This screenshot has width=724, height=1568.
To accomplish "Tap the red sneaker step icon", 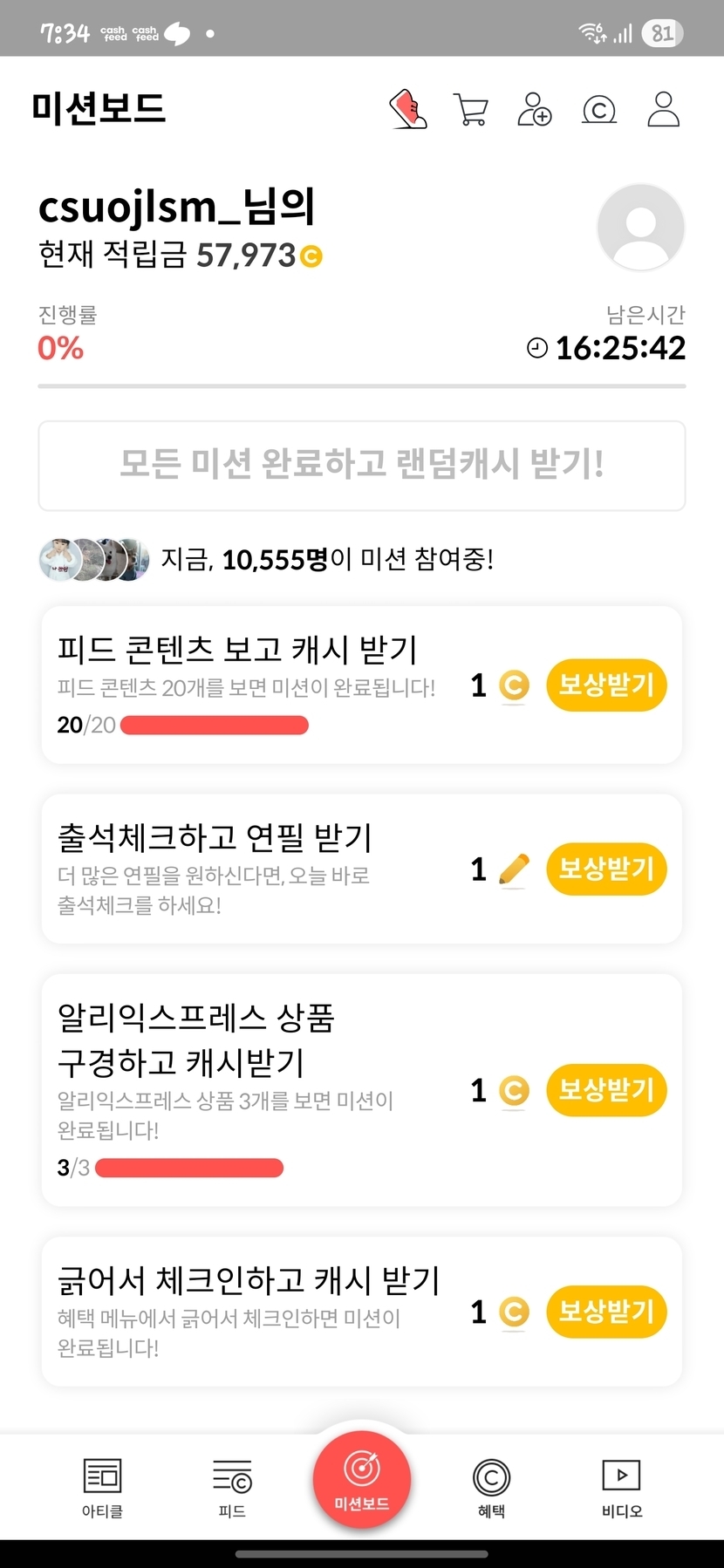I will pyautogui.click(x=407, y=110).
